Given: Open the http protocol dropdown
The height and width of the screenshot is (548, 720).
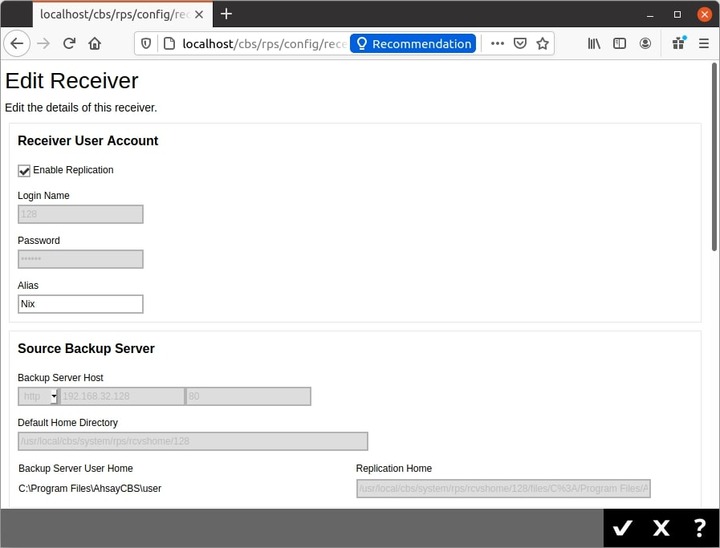Looking at the screenshot, I should (x=38, y=397).
